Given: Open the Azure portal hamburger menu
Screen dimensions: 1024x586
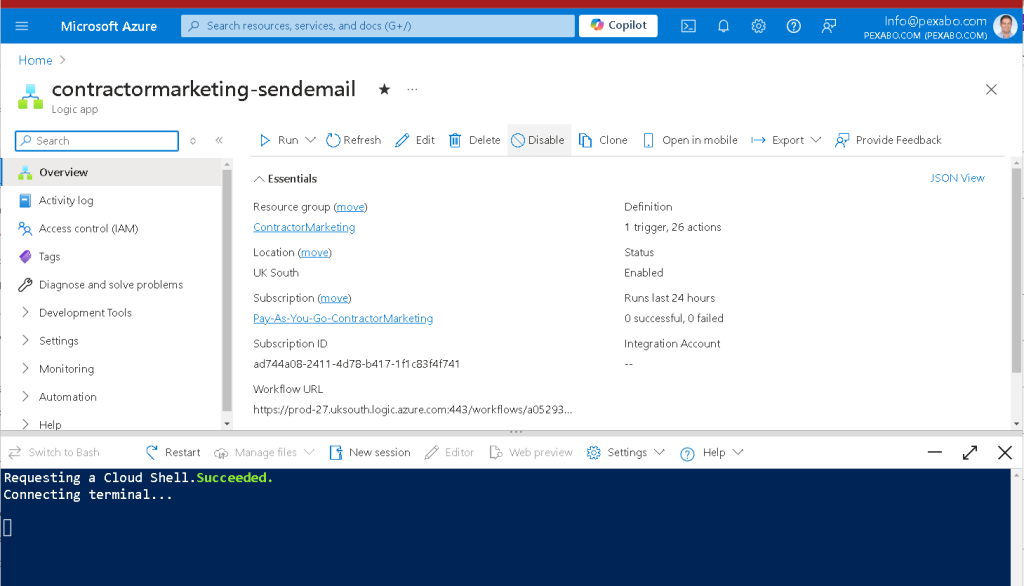Looking at the screenshot, I should 22,26.
